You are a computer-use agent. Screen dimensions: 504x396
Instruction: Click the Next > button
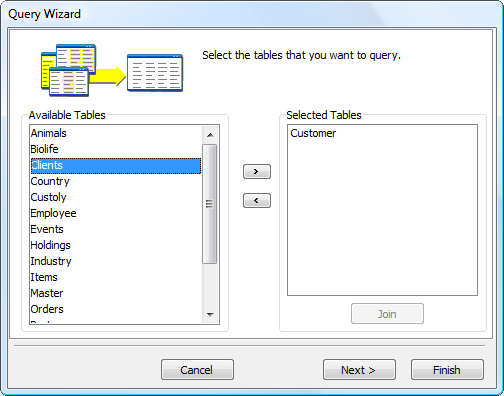pos(359,370)
